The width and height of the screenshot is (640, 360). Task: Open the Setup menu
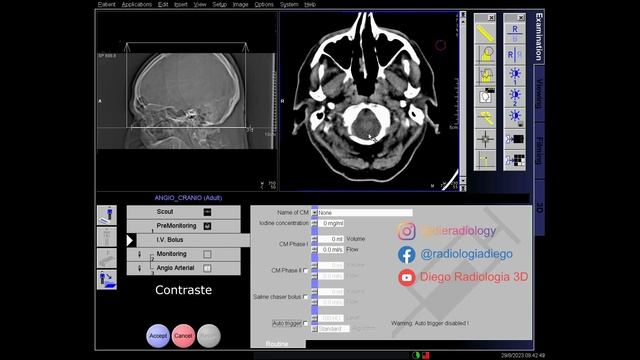pos(220,4)
